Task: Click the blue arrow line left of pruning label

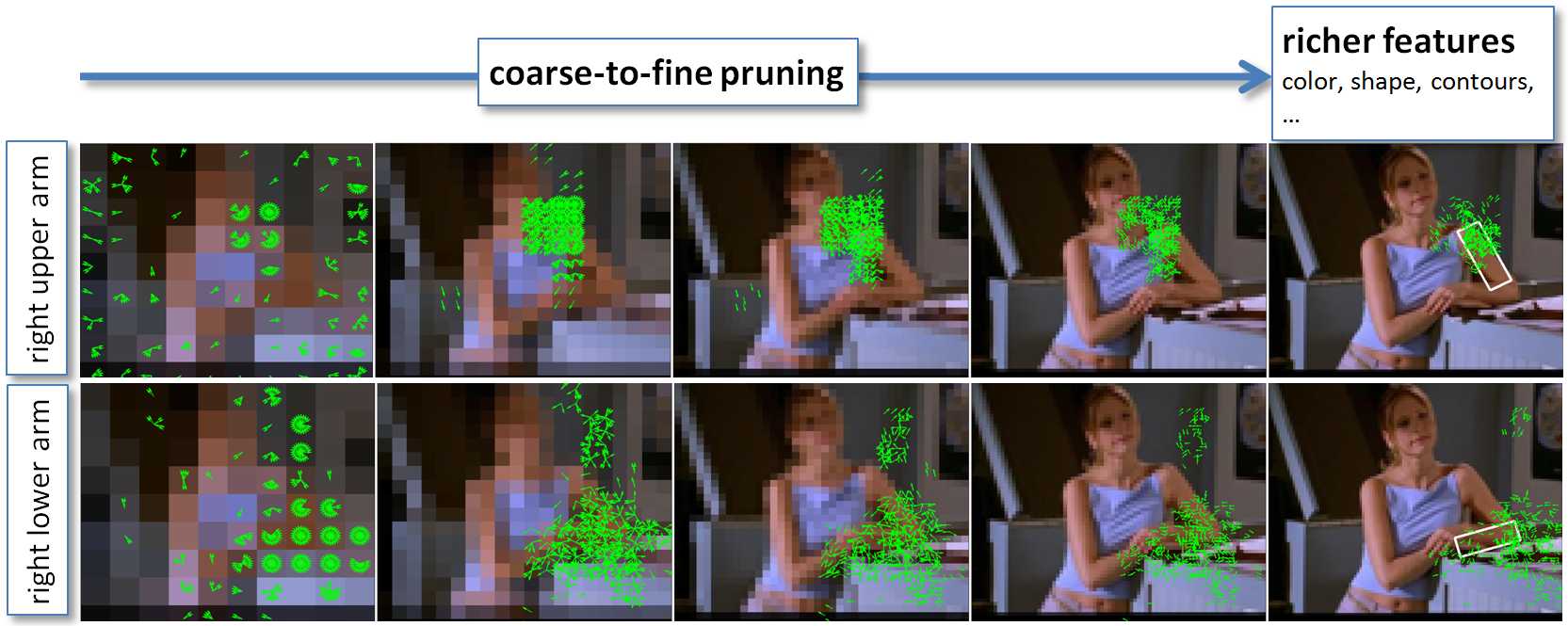Action: tap(279, 76)
